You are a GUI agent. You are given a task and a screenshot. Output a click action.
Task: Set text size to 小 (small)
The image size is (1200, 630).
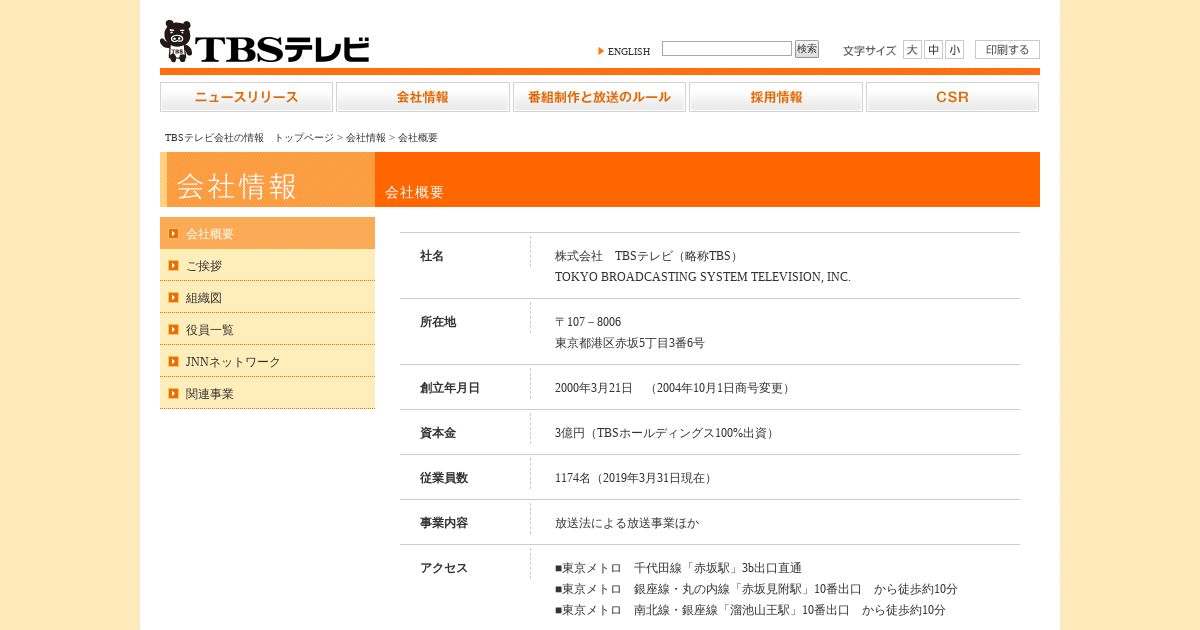(x=954, y=49)
